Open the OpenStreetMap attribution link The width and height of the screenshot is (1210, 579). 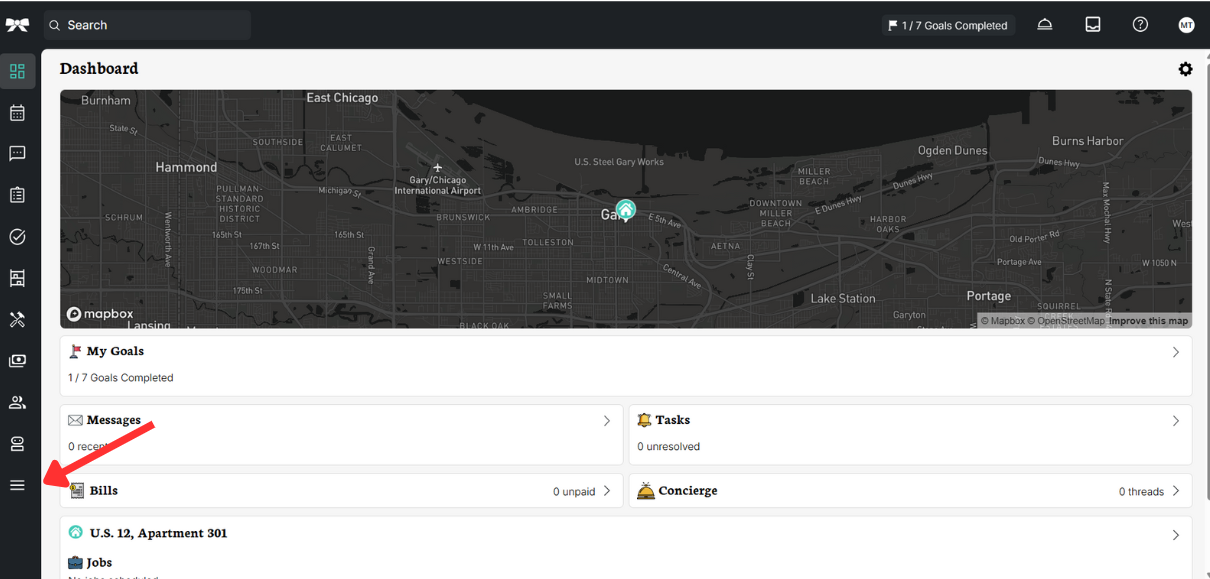point(1066,321)
